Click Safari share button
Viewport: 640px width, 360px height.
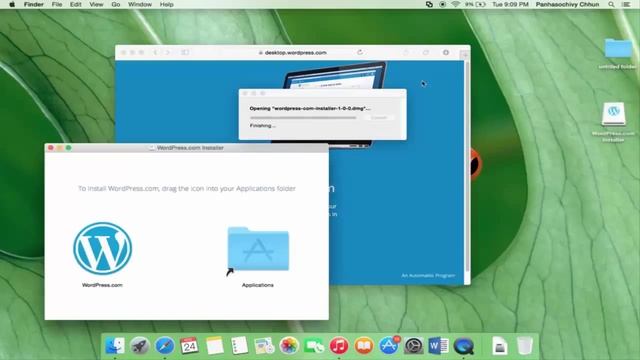[406, 53]
